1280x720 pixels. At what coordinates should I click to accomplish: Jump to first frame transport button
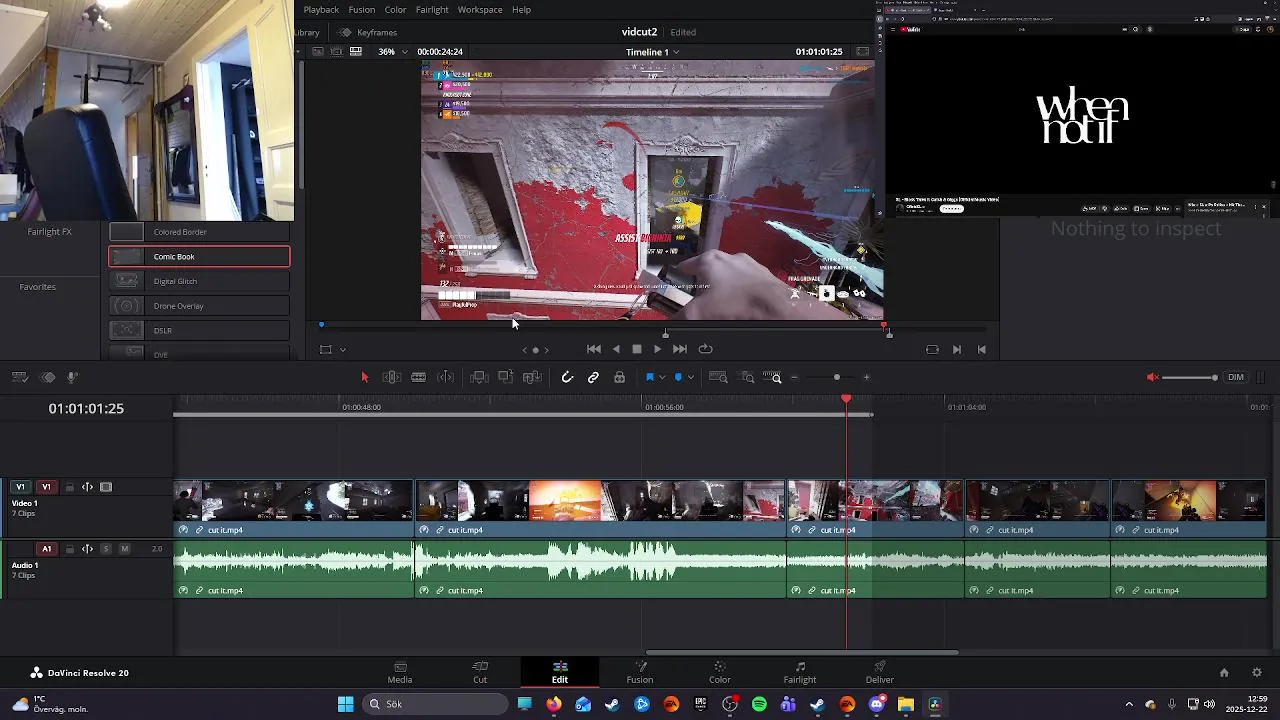point(594,349)
